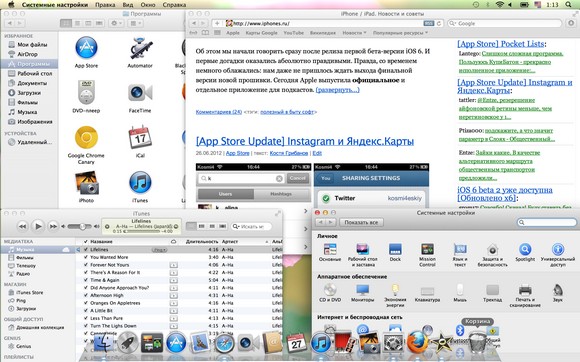Click iTunes track progress bar
The image size is (580, 362).
coord(142,231)
